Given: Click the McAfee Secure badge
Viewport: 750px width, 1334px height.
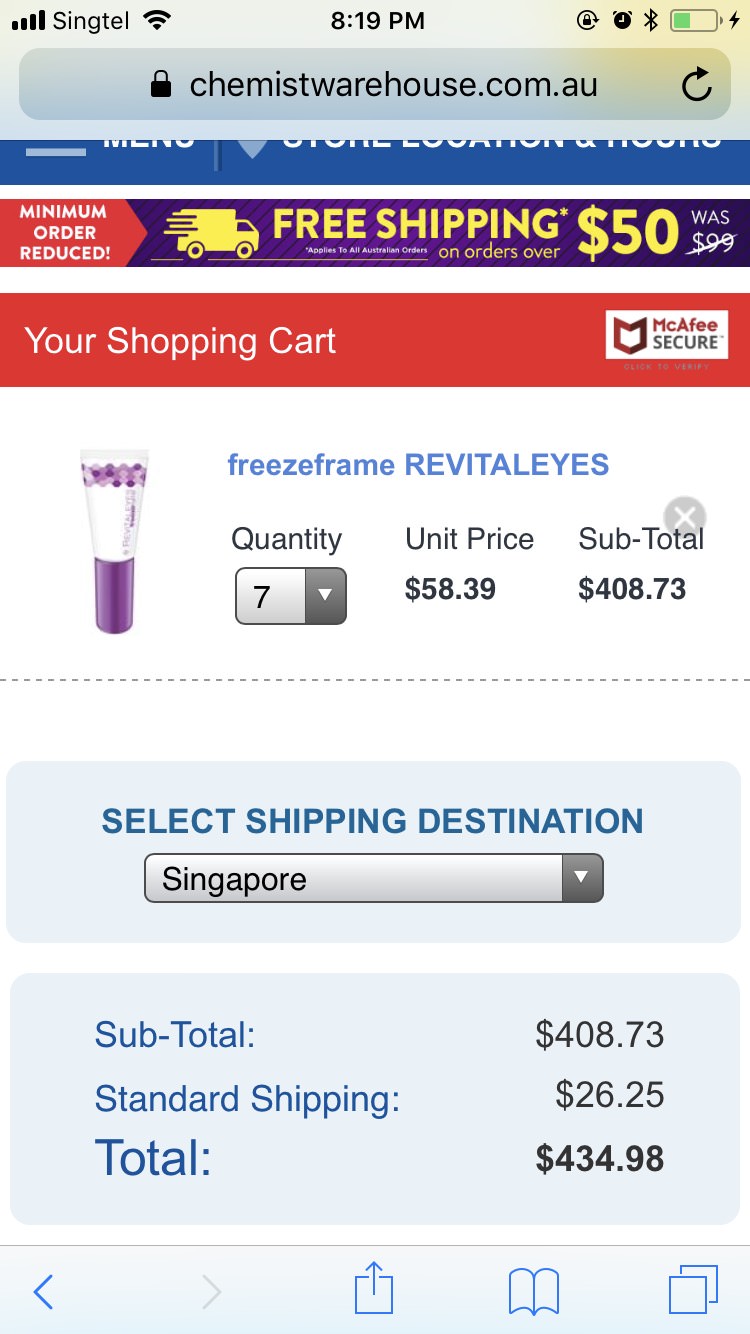Looking at the screenshot, I should pyautogui.click(x=667, y=335).
